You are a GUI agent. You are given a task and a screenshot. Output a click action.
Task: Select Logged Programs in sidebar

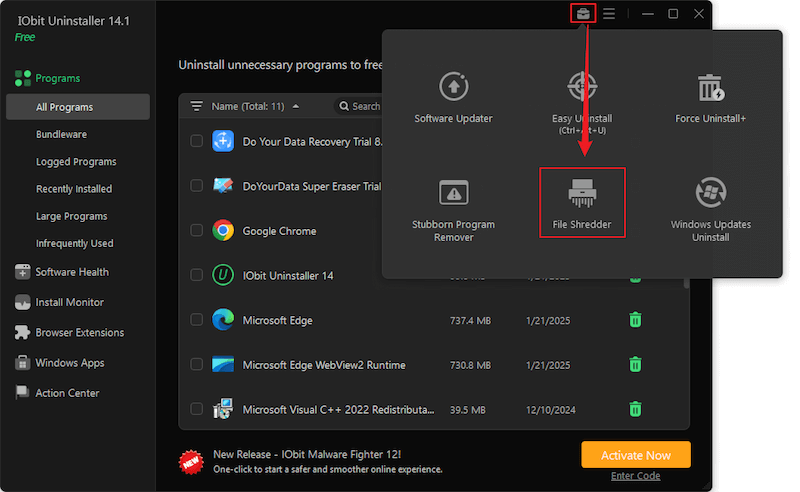[x=76, y=162]
